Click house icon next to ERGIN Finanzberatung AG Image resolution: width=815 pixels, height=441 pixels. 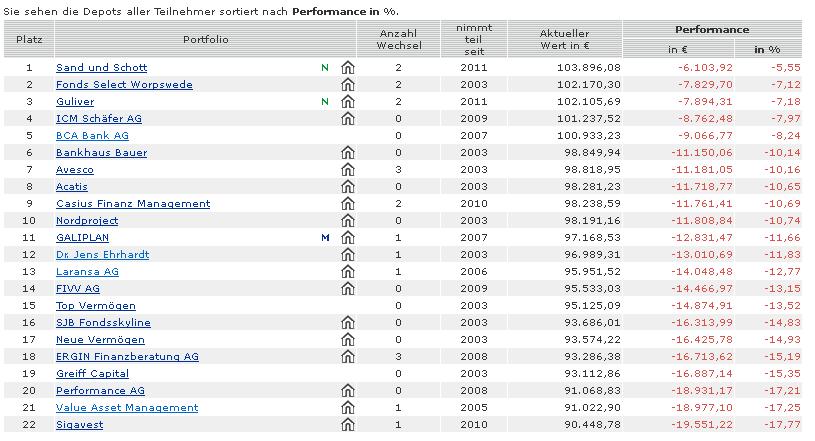click(x=348, y=357)
